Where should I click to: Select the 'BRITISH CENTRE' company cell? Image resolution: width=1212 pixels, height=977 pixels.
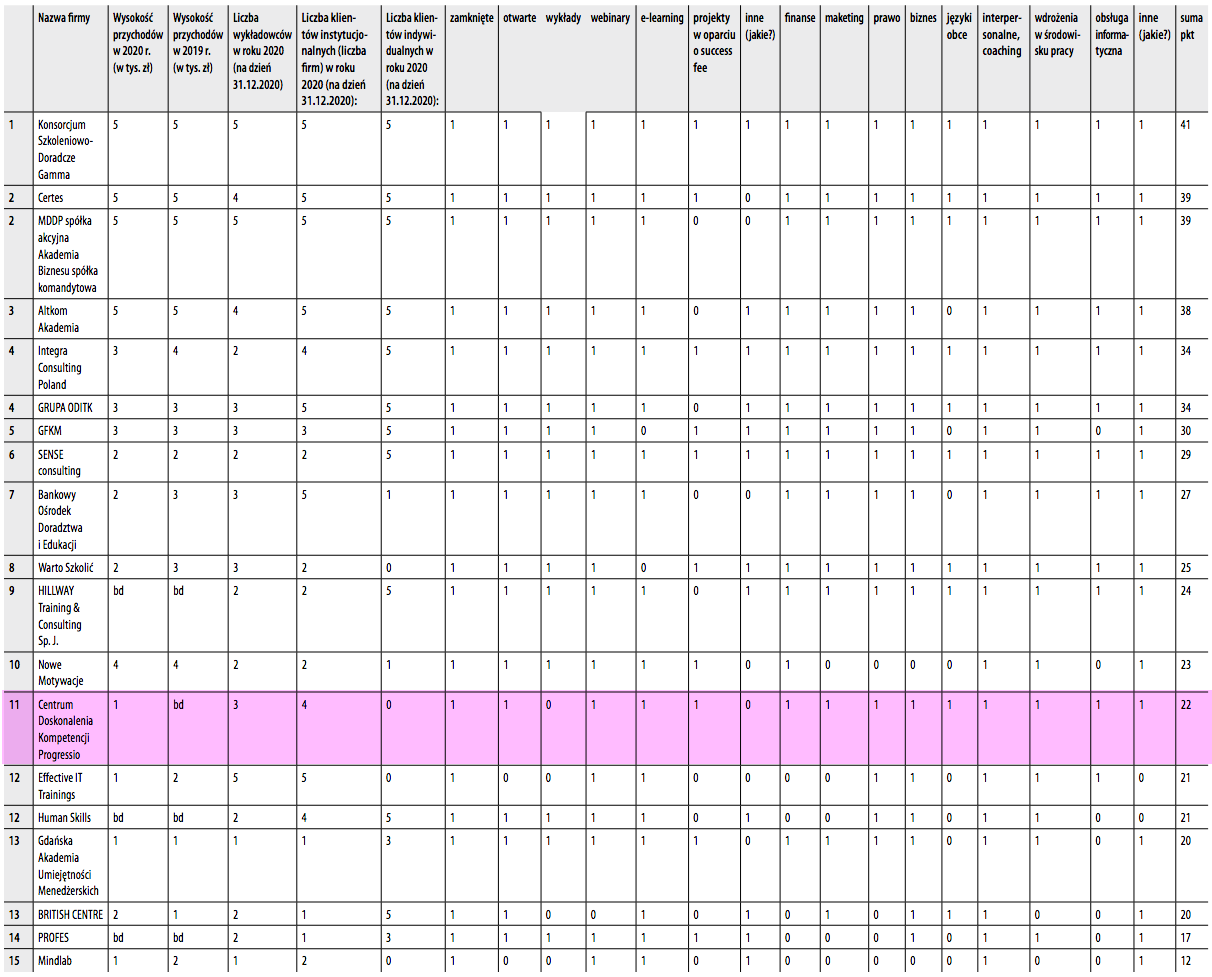71,914
